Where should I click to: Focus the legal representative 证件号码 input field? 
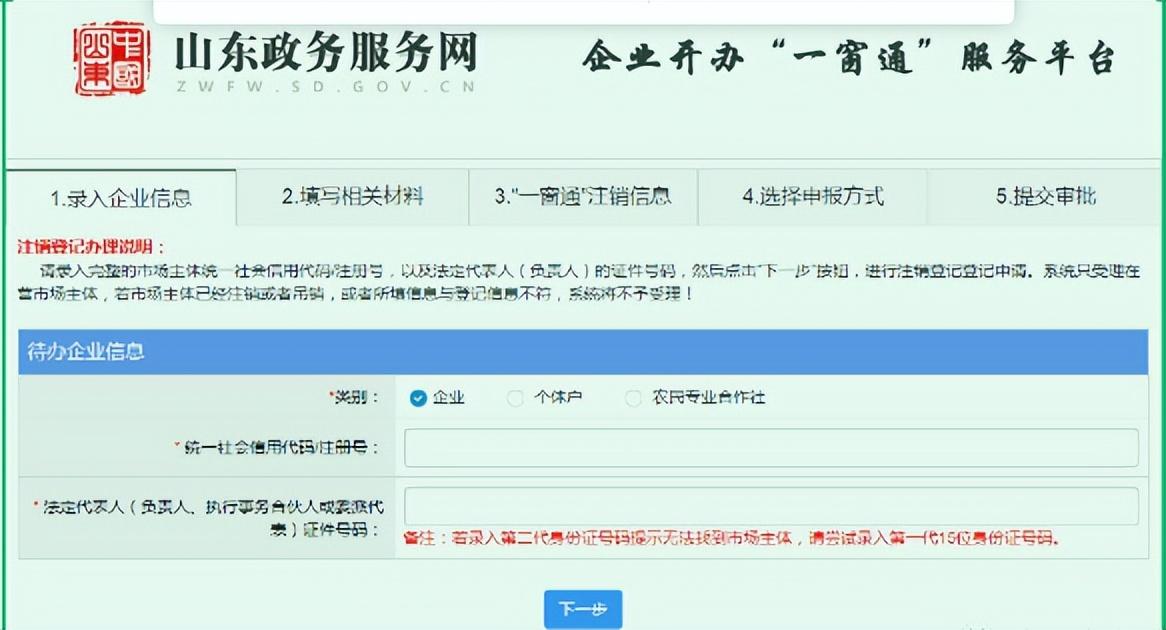[770, 506]
